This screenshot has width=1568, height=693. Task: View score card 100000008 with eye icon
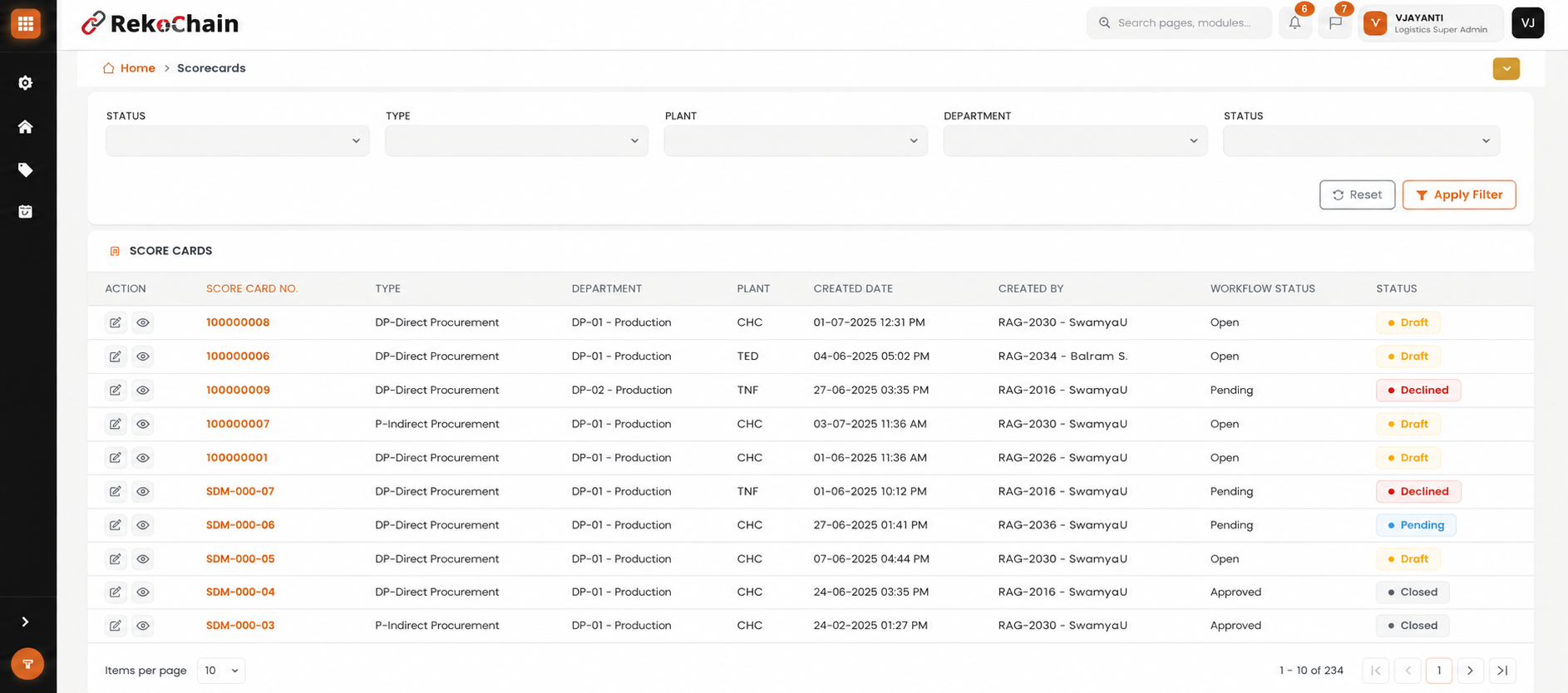(x=143, y=322)
